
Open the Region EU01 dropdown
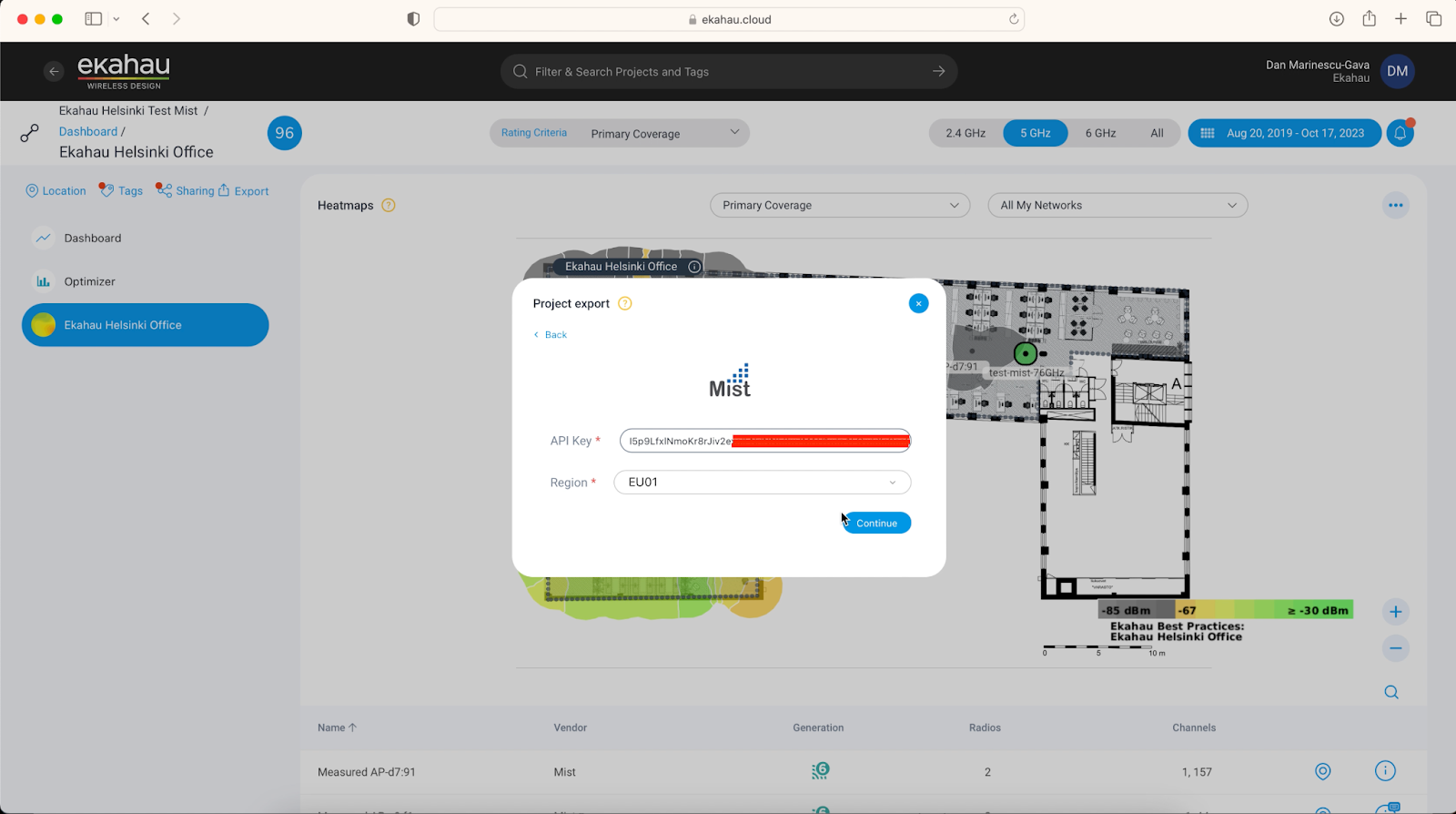coord(762,483)
